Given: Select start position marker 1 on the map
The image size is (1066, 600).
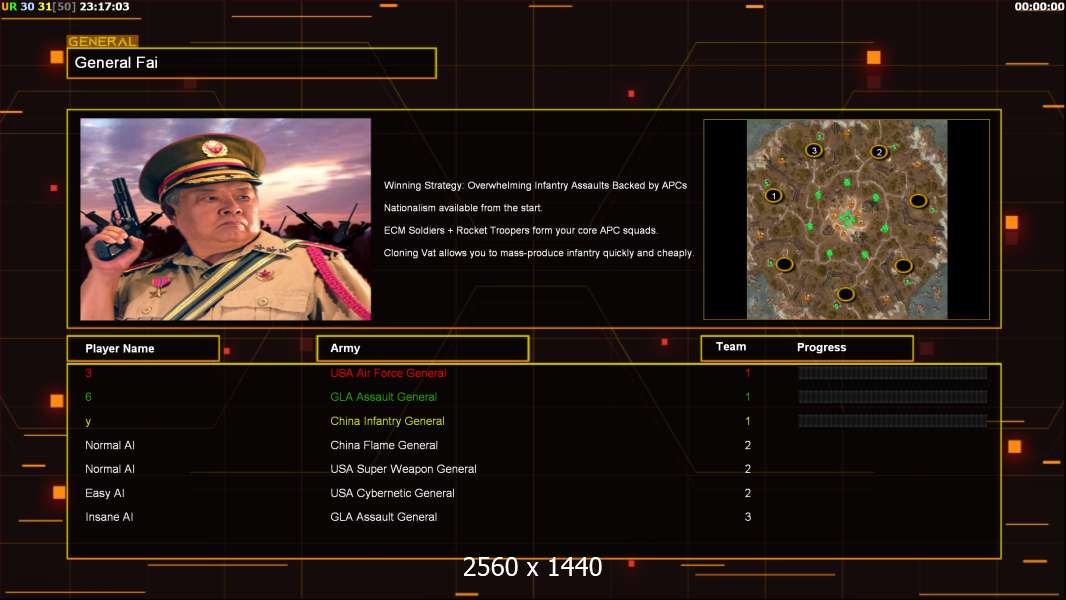Looking at the screenshot, I should point(773,196).
